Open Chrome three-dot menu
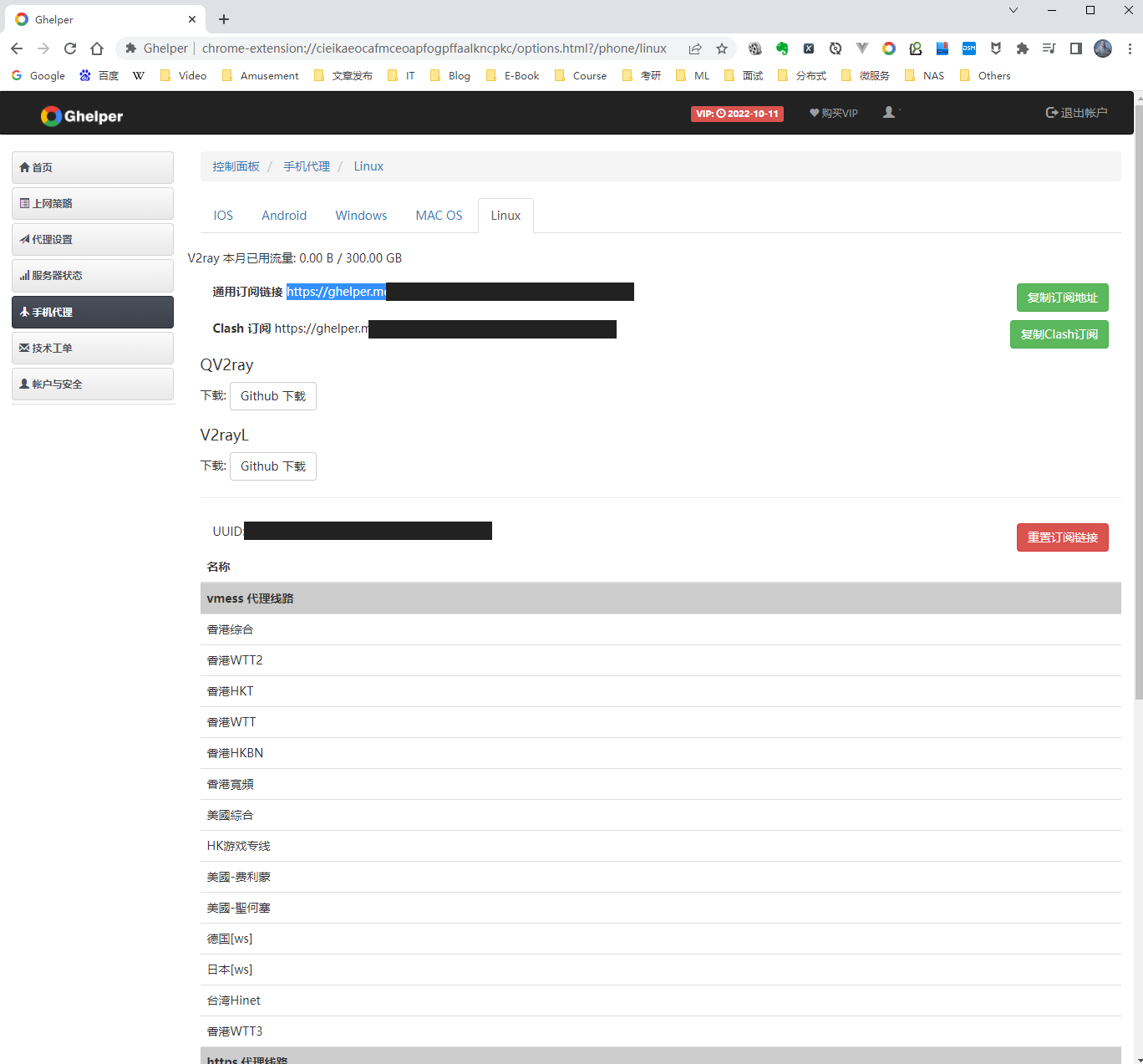The height and width of the screenshot is (1064, 1143). 1129,48
